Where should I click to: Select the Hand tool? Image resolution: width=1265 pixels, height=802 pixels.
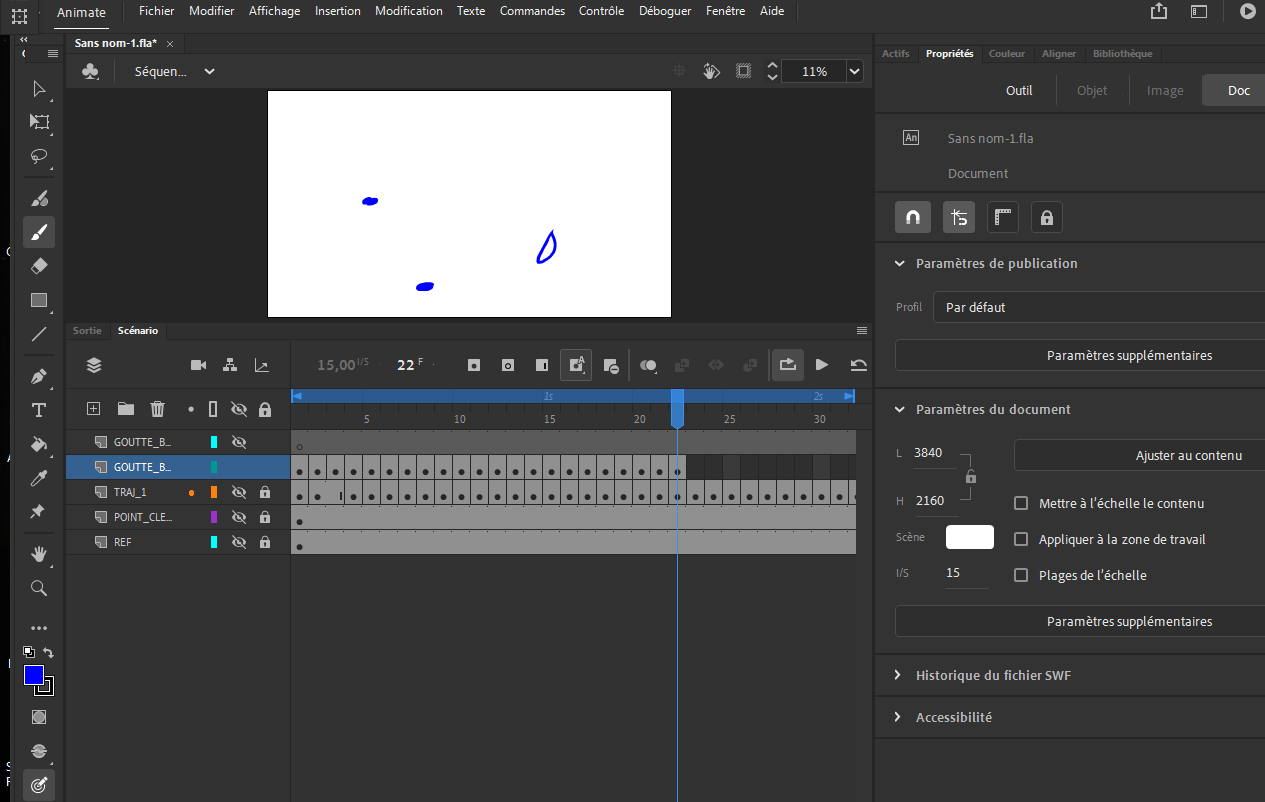point(39,554)
